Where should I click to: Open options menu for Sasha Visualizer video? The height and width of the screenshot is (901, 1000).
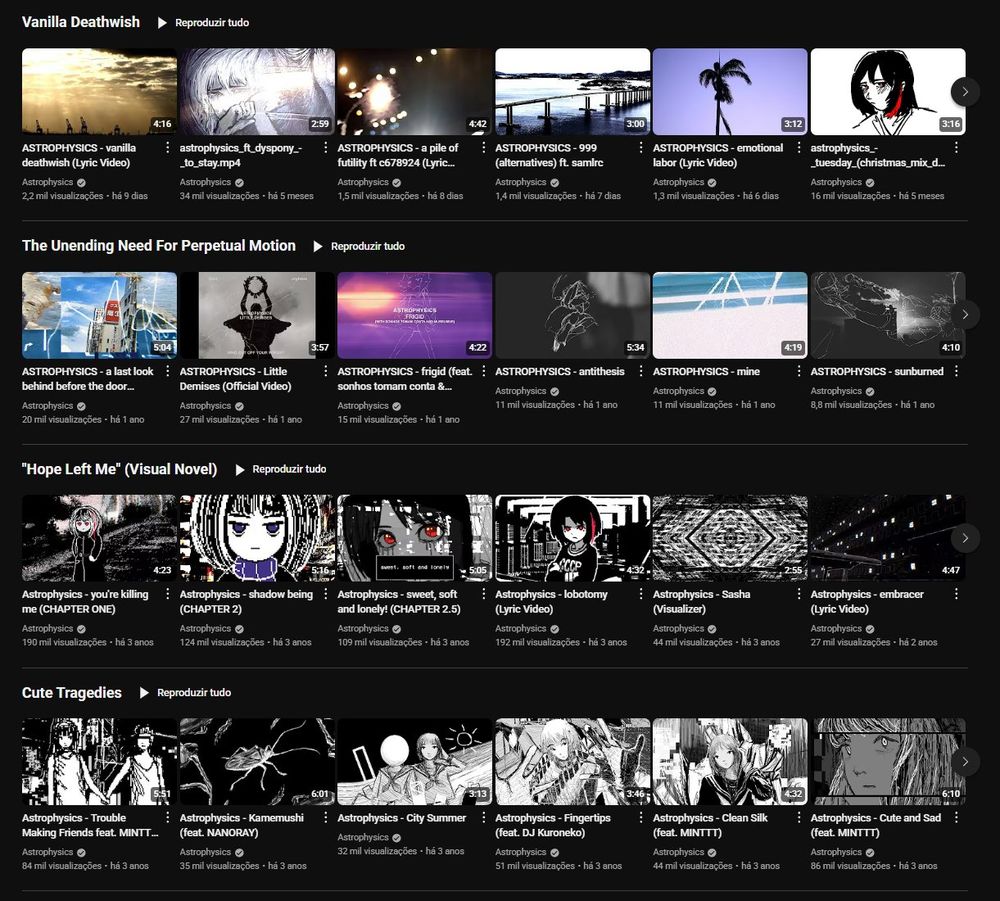[x=798, y=594]
